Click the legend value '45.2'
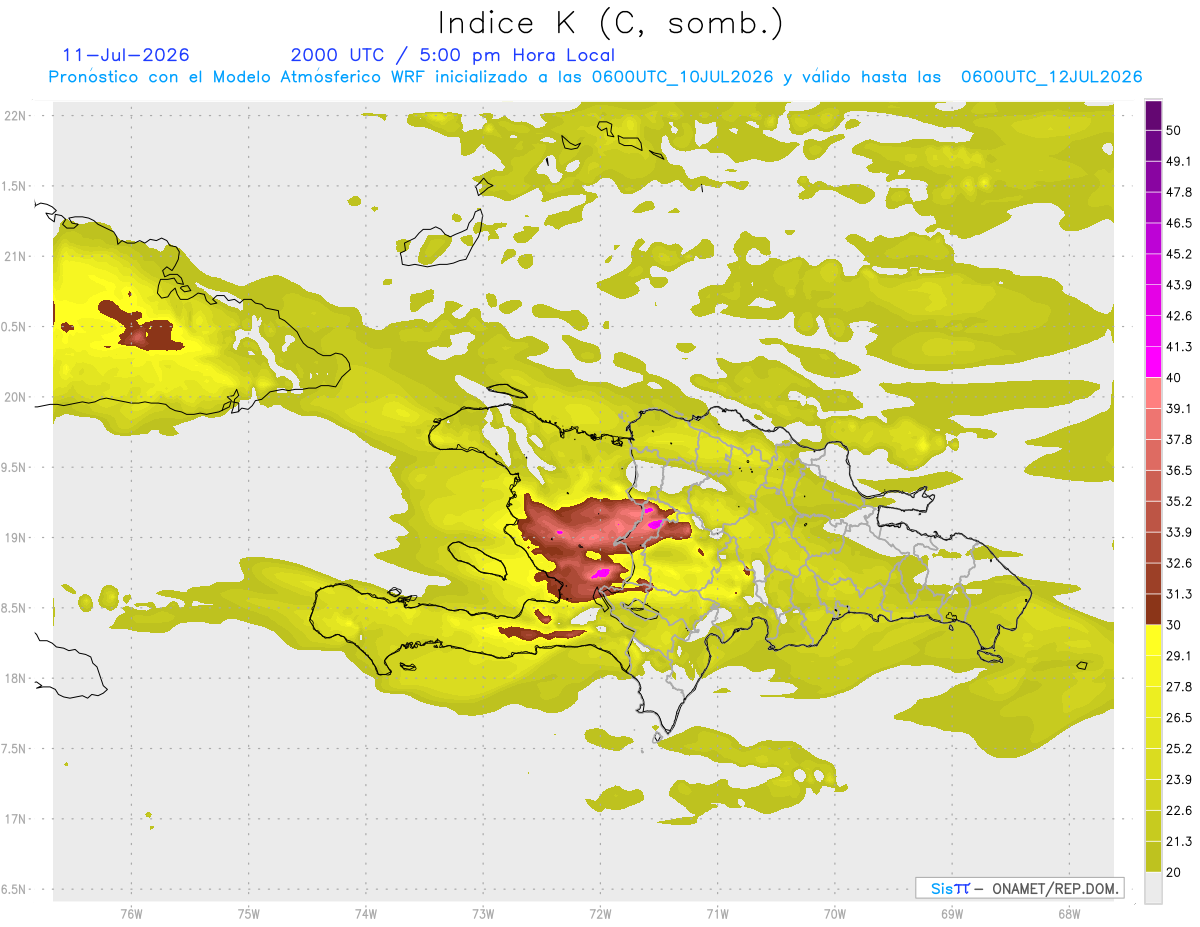Screen dimensions: 1200x927 coord(1179,254)
